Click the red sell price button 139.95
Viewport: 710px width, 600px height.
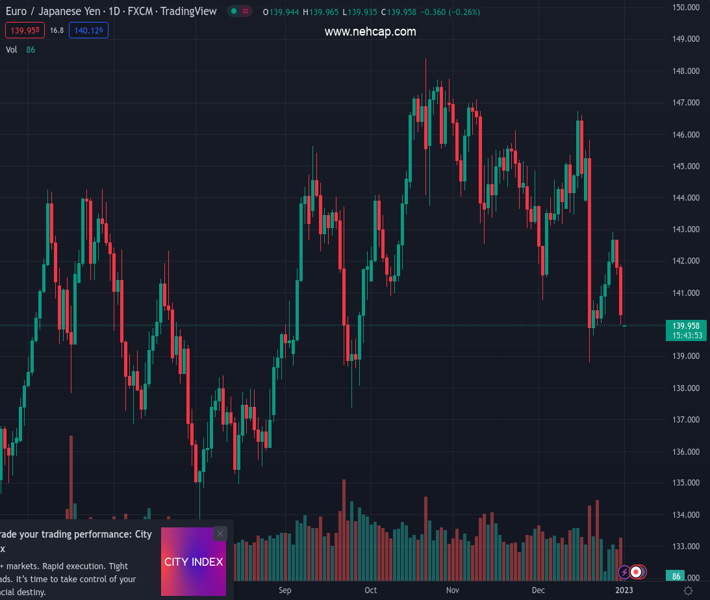coord(22,31)
